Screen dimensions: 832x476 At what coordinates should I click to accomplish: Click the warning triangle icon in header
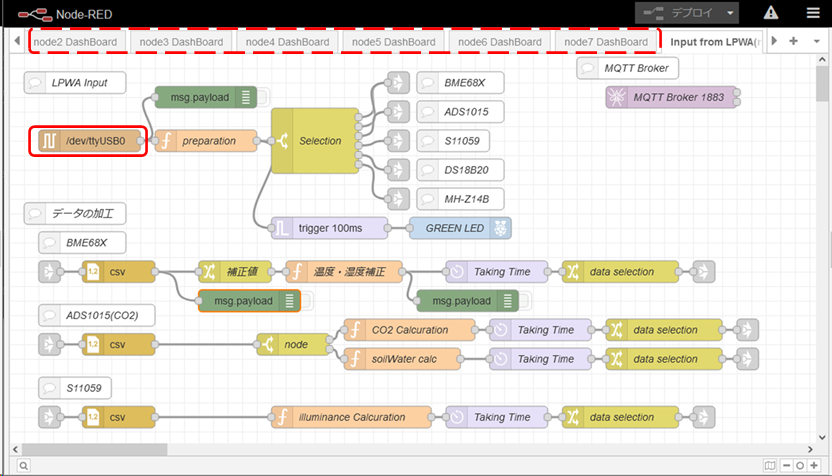click(771, 13)
